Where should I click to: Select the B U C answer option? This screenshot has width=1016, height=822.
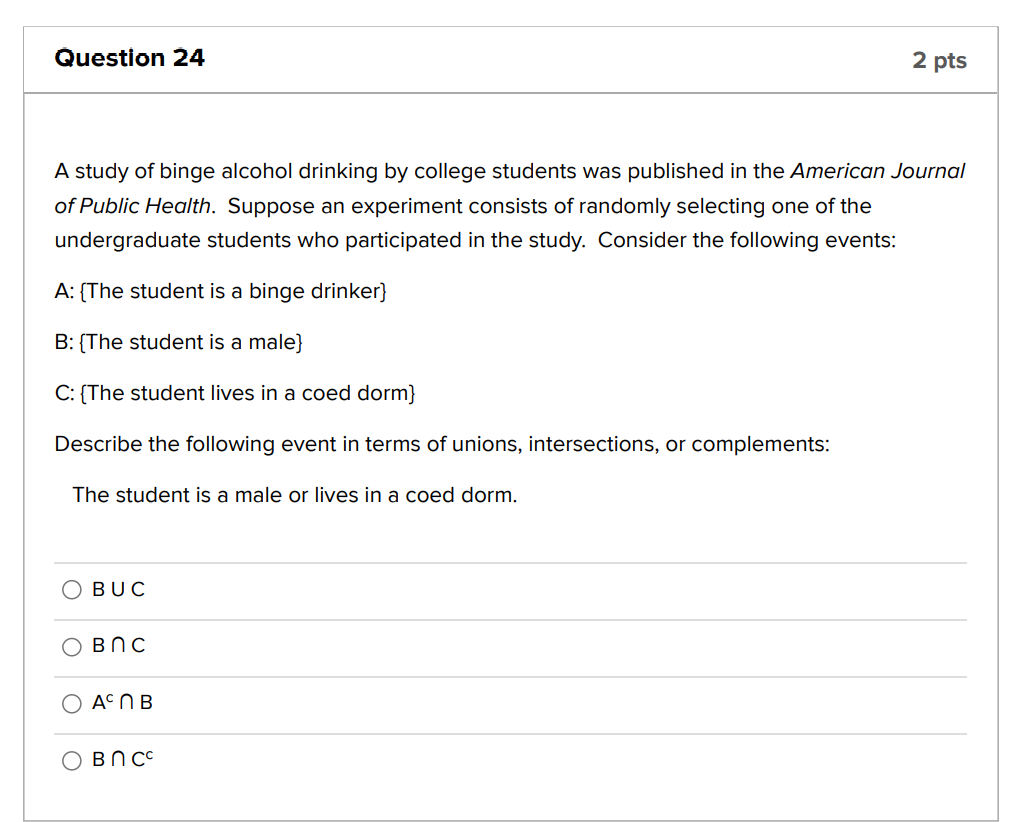72,589
